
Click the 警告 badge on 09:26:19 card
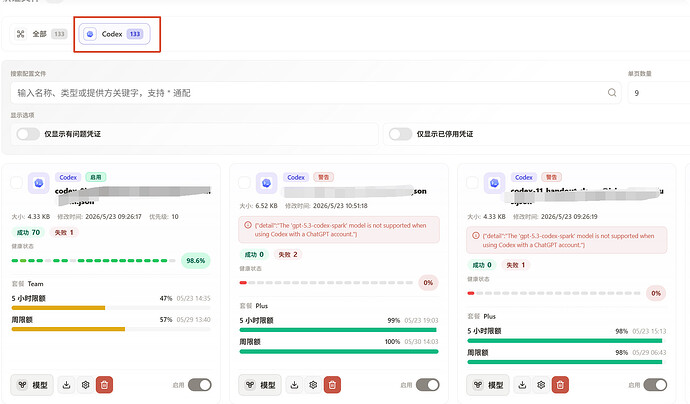click(551, 177)
